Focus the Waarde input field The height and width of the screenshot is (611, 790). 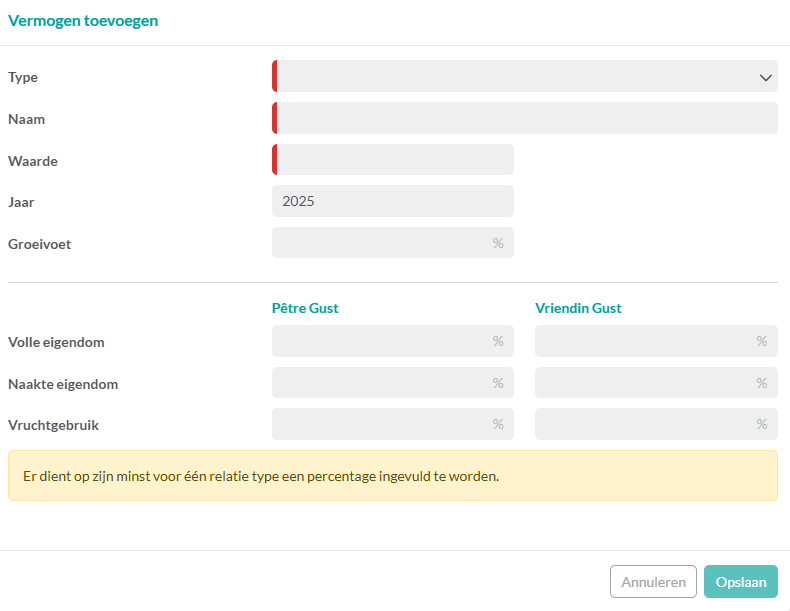(393, 160)
